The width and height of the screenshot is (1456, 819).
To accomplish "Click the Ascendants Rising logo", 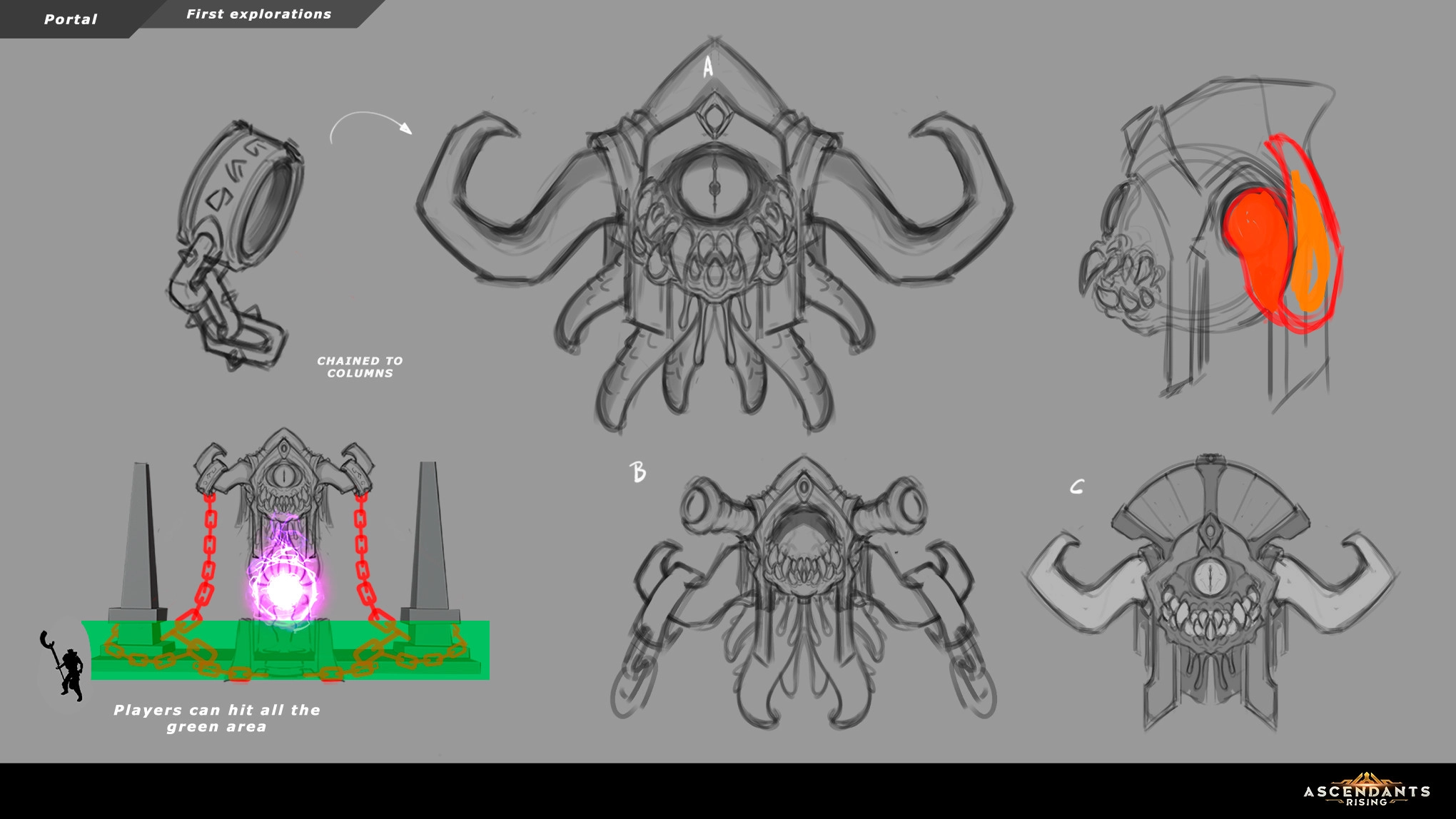I will click(x=1366, y=790).
